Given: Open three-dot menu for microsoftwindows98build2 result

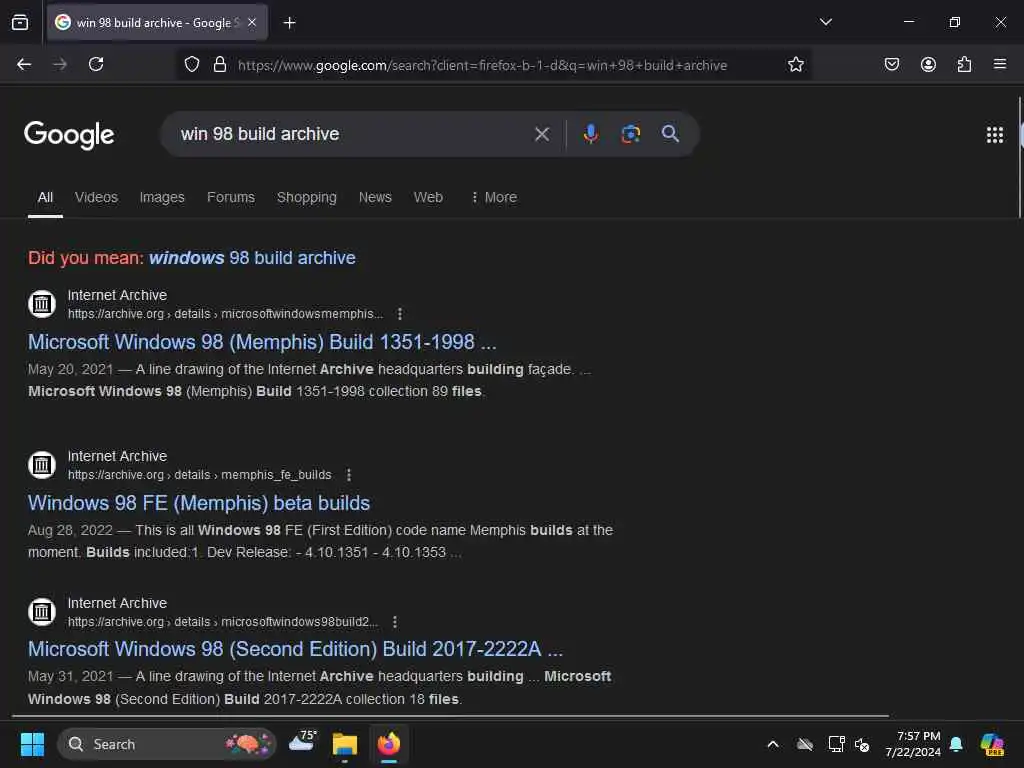Looking at the screenshot, I should [x=394, y=622].
